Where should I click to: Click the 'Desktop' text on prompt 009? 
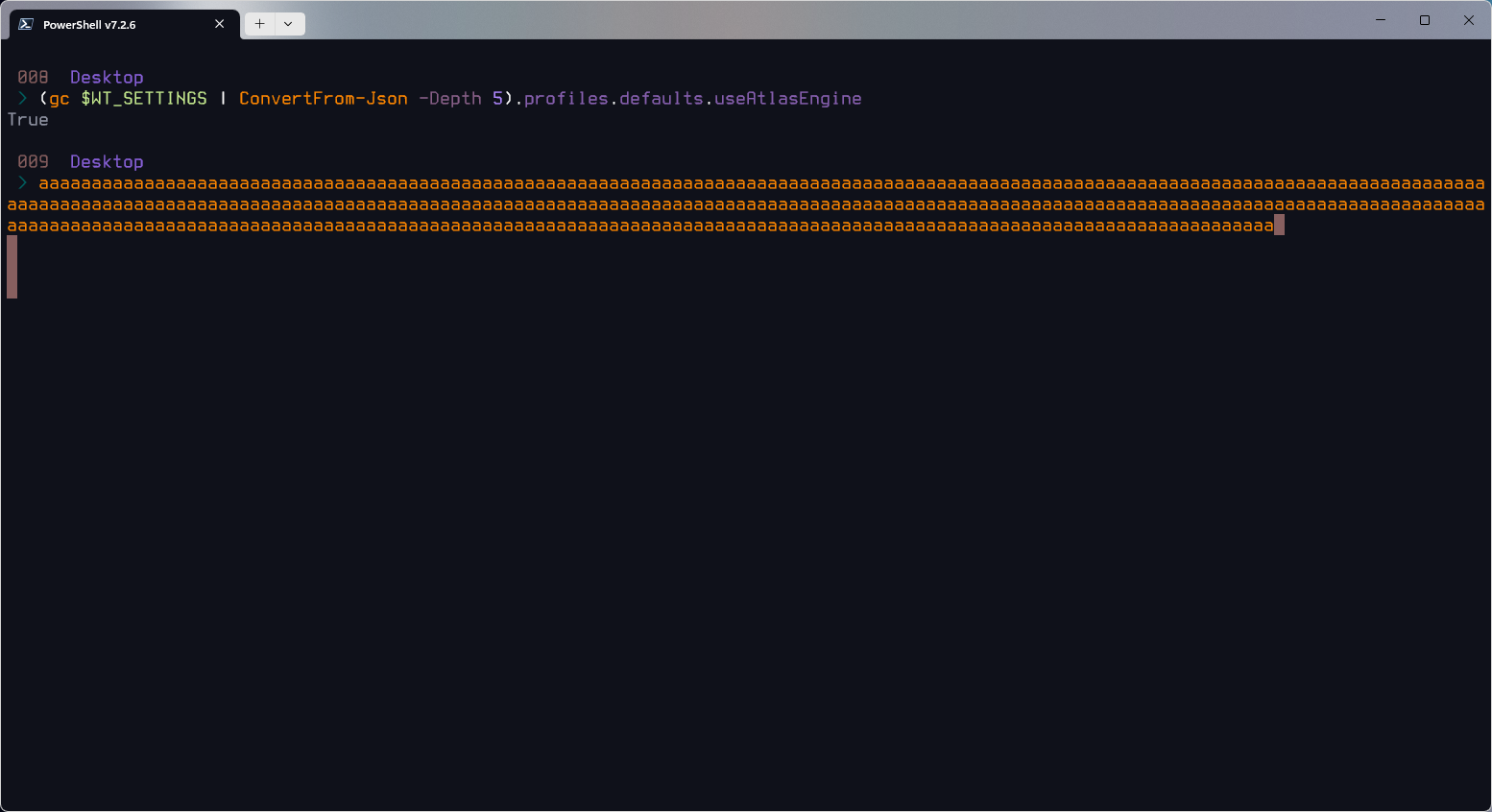click(x=107, y=162)
